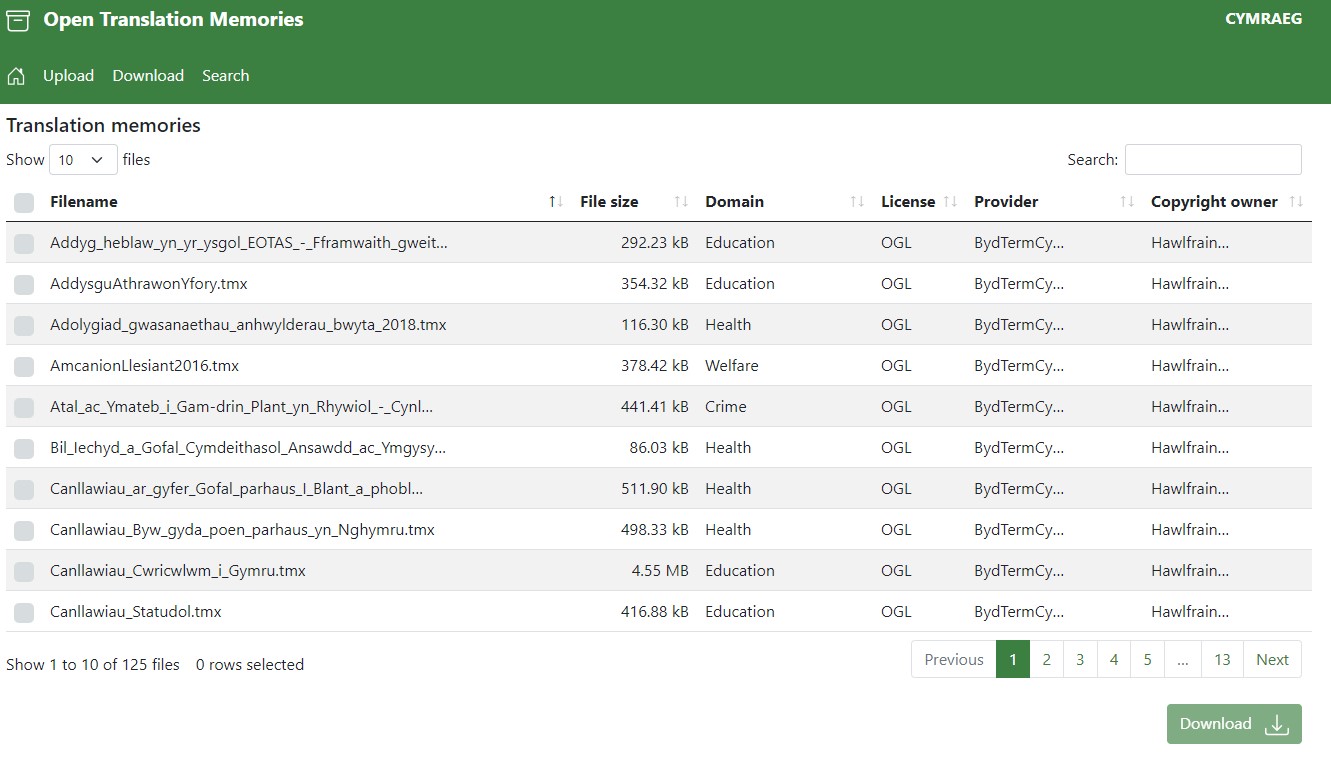The height and width of the screenshot is (762, 1331).
Task: Click file size 86.03 kB
Action: pos(659,448)
